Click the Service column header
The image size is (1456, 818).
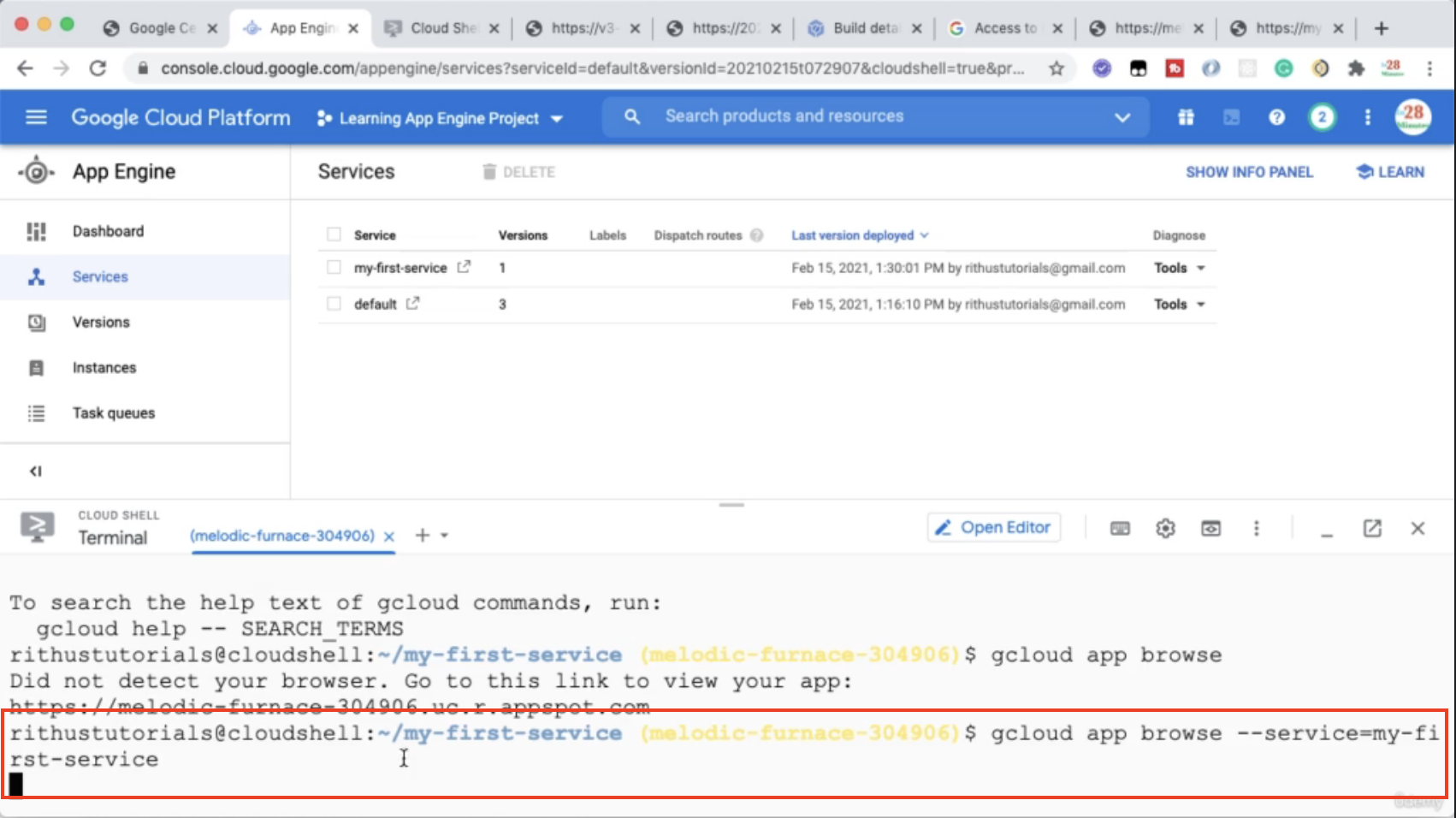point(375,235)
